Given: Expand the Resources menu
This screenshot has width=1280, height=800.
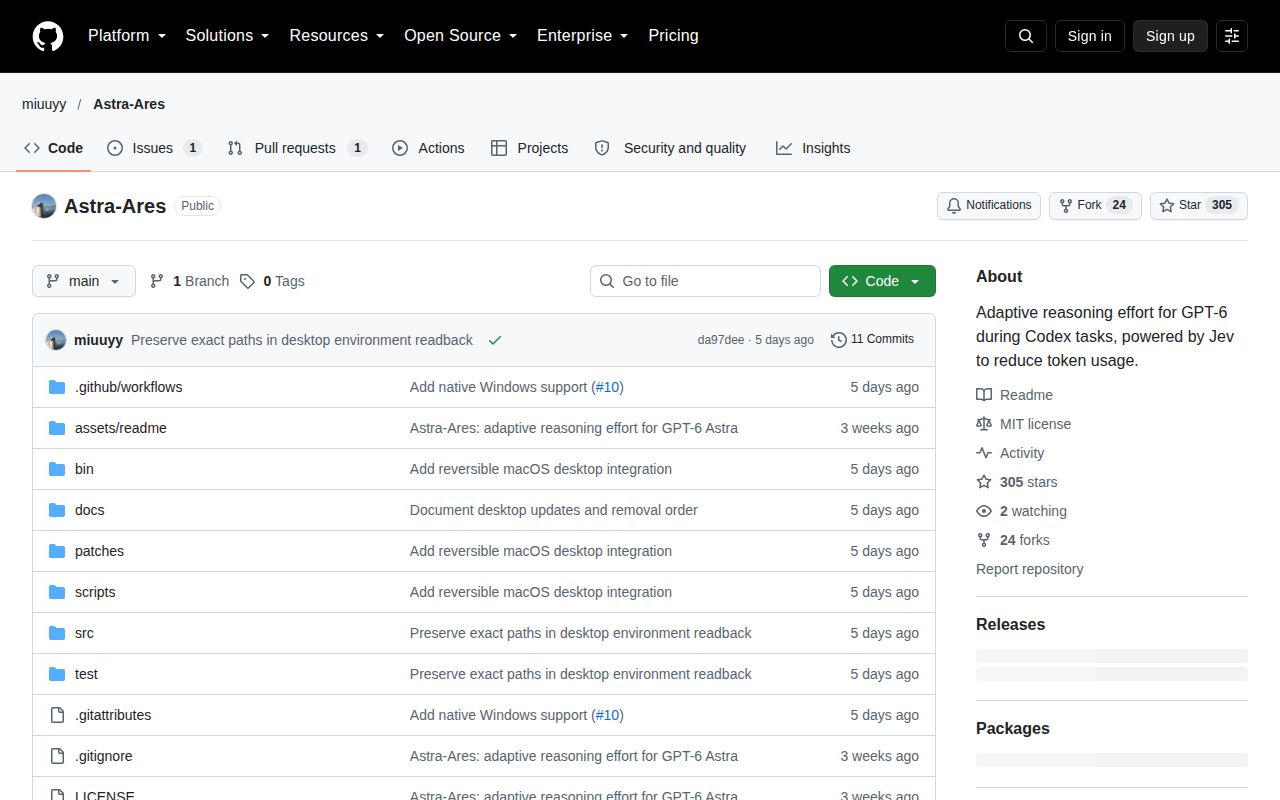Looking at the screenshot, I should [x=337, y=36].
